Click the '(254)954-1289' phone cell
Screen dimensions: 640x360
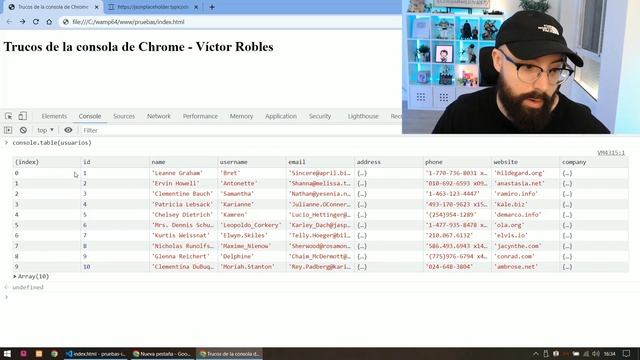pos(457,215)
